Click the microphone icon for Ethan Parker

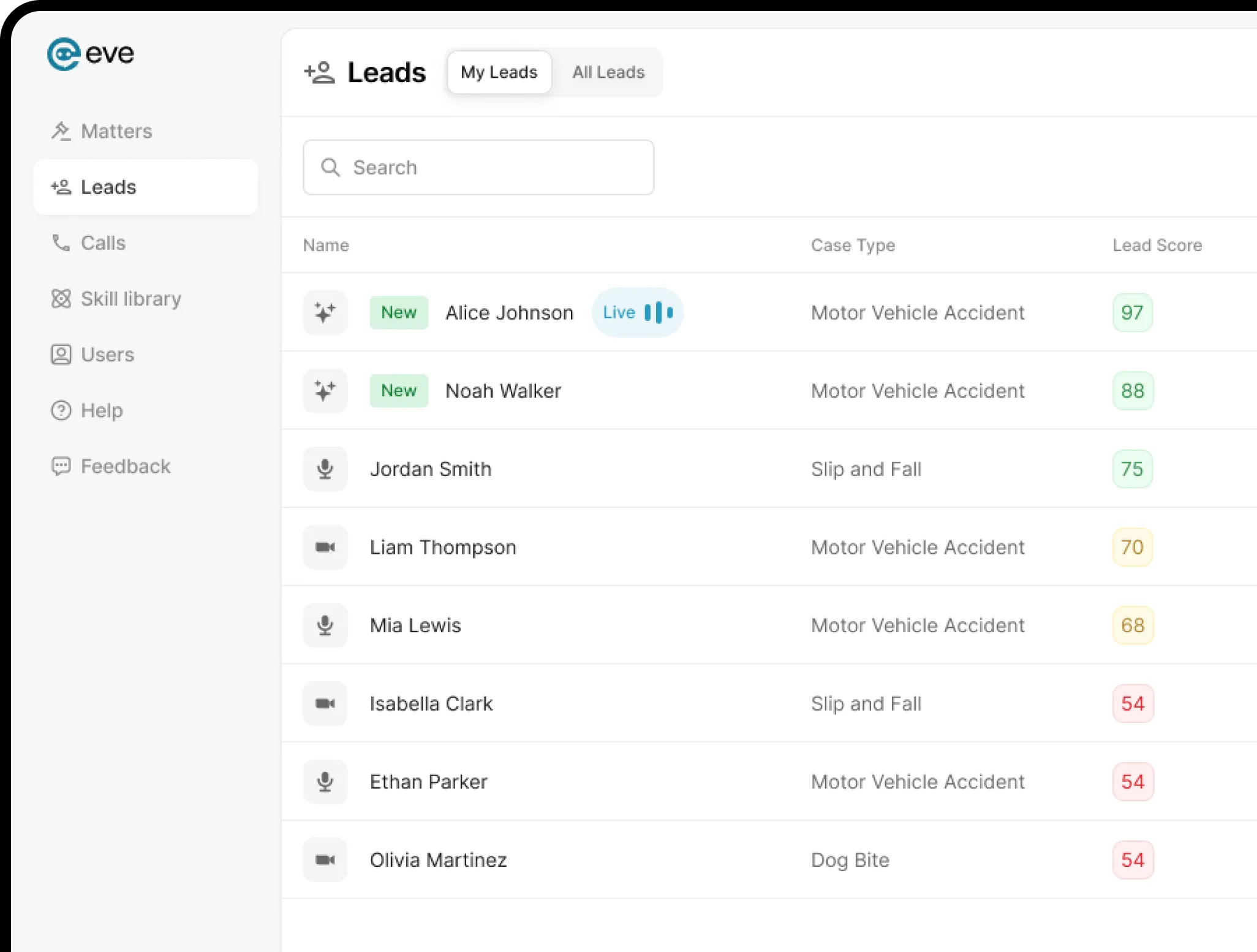click(x=325, y=782)
